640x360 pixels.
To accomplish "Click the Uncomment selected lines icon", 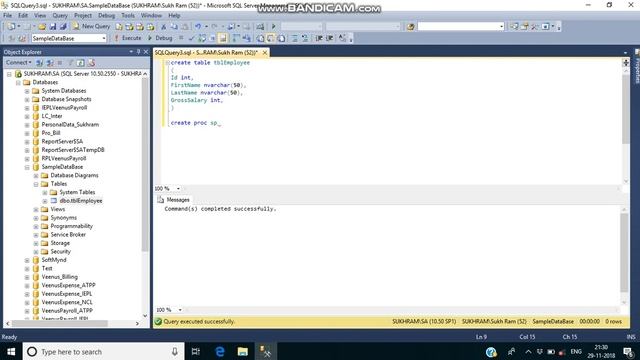I will (x=304, y=38).
